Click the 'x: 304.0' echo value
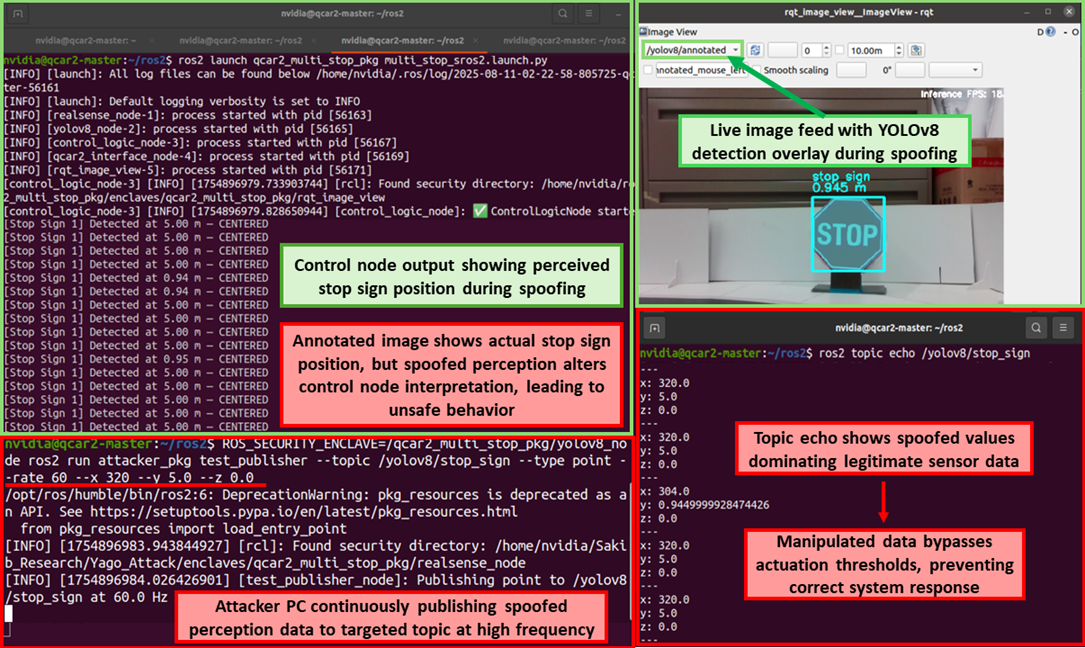Image resolution: width=1085 pixels, height=648 pixels. click(665, 491)
